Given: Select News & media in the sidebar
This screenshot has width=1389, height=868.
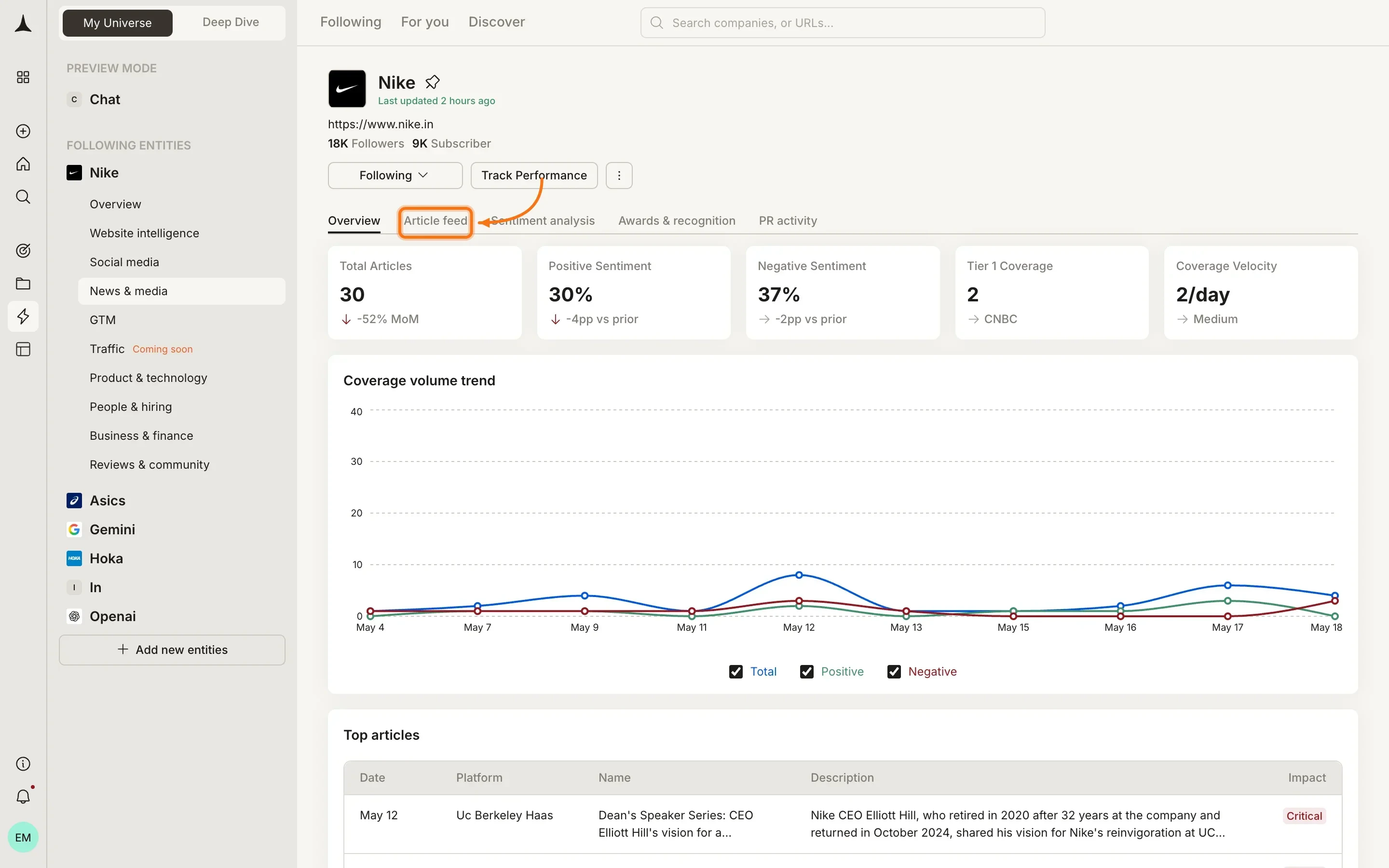Looking at the screenshot, I should [181, 291].
